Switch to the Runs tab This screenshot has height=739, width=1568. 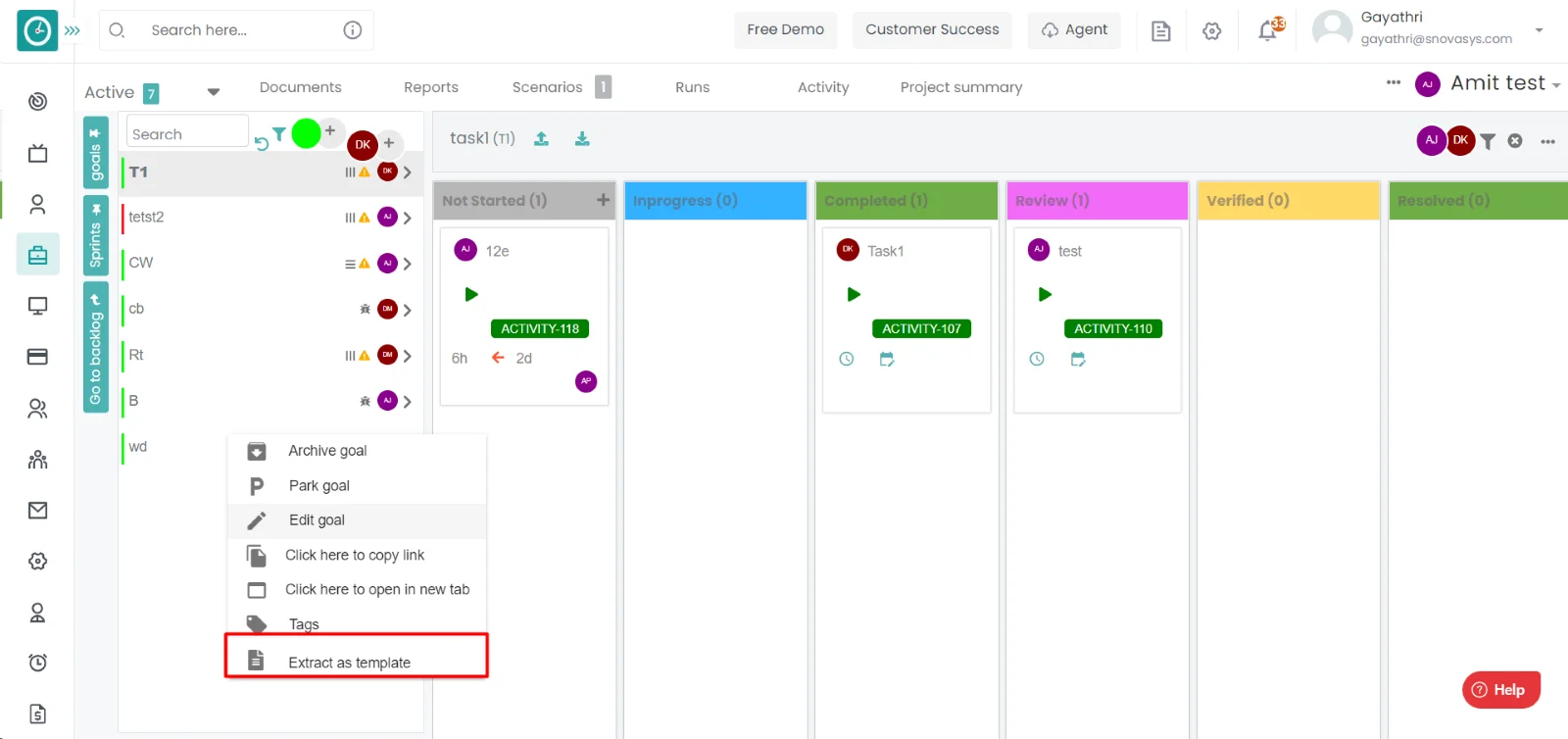point(692,87)
